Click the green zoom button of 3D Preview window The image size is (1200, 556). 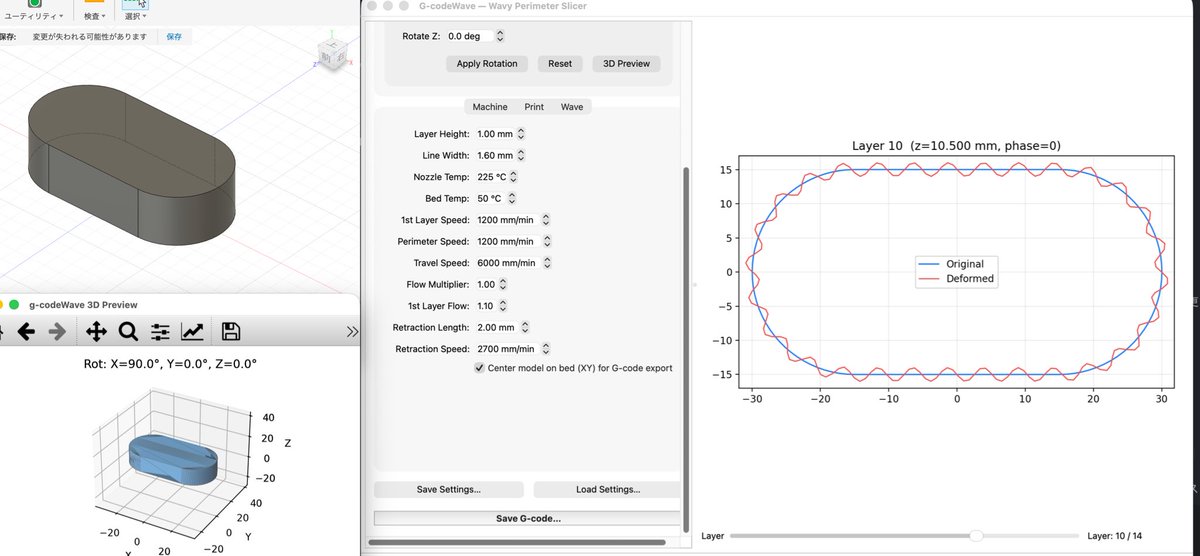[15, 304]
